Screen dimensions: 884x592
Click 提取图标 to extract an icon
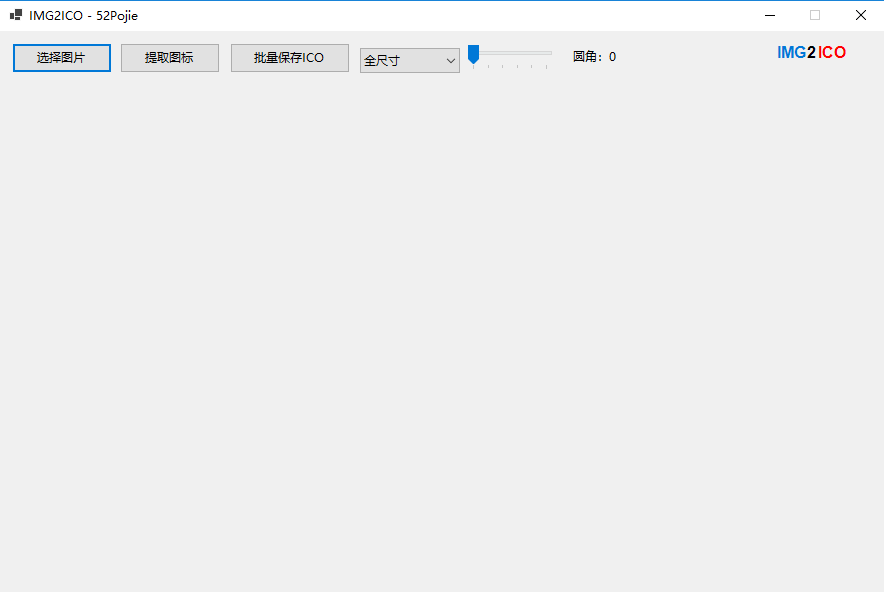(x=169, y=57)
